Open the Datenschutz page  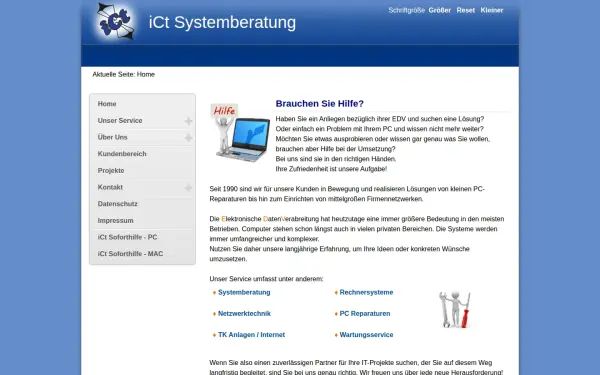117,204
